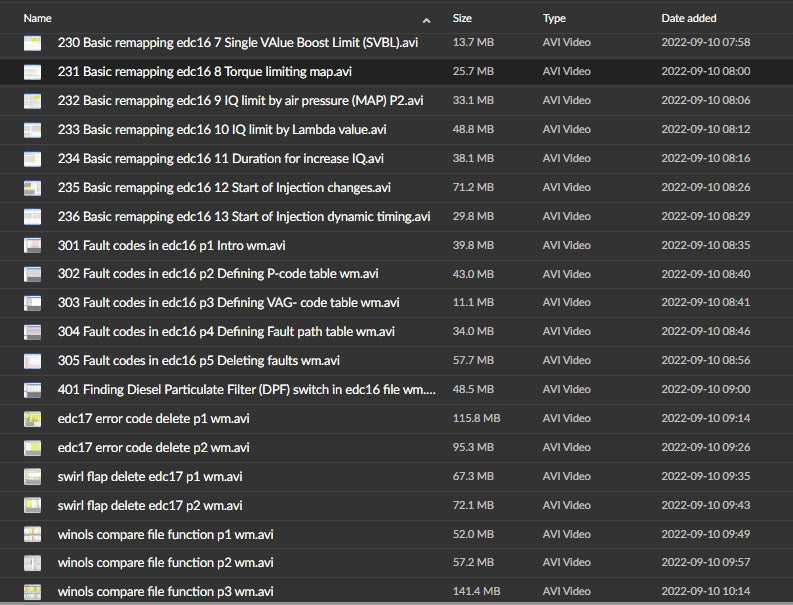Click AVI Video type of 236 dynamic timing row
The height and width of the screenshot is (605, 793).
pos(566,217)
